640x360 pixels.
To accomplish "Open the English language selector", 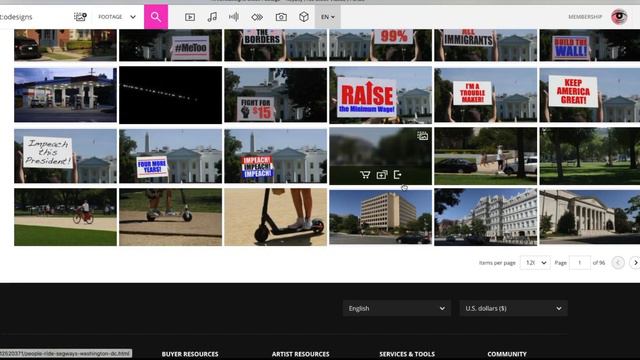I will (397, 308).
